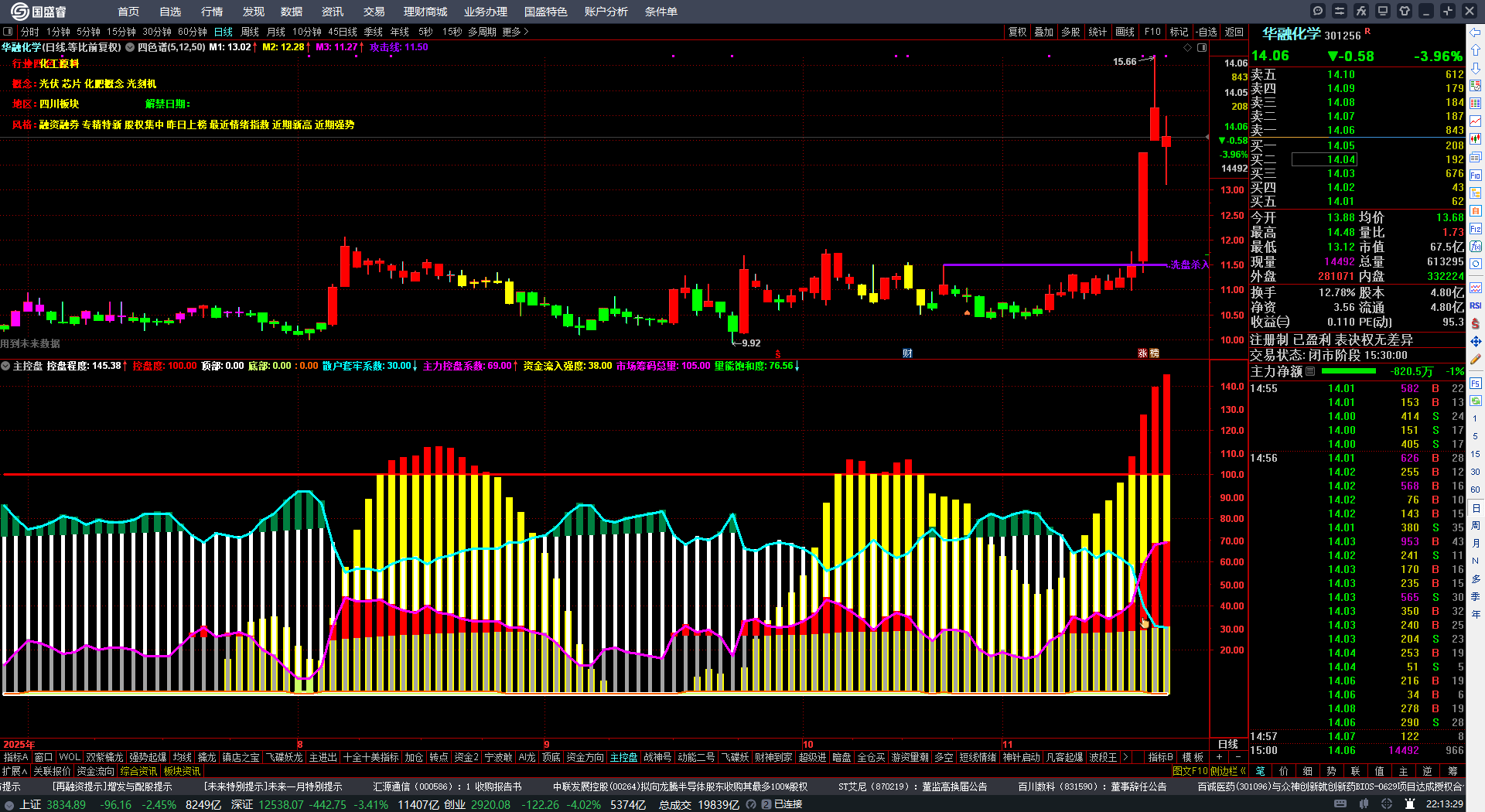Open 指标A indicator group
This screenshot has height=812, width=1485.
pyautogui.click(x=15, y=757)
